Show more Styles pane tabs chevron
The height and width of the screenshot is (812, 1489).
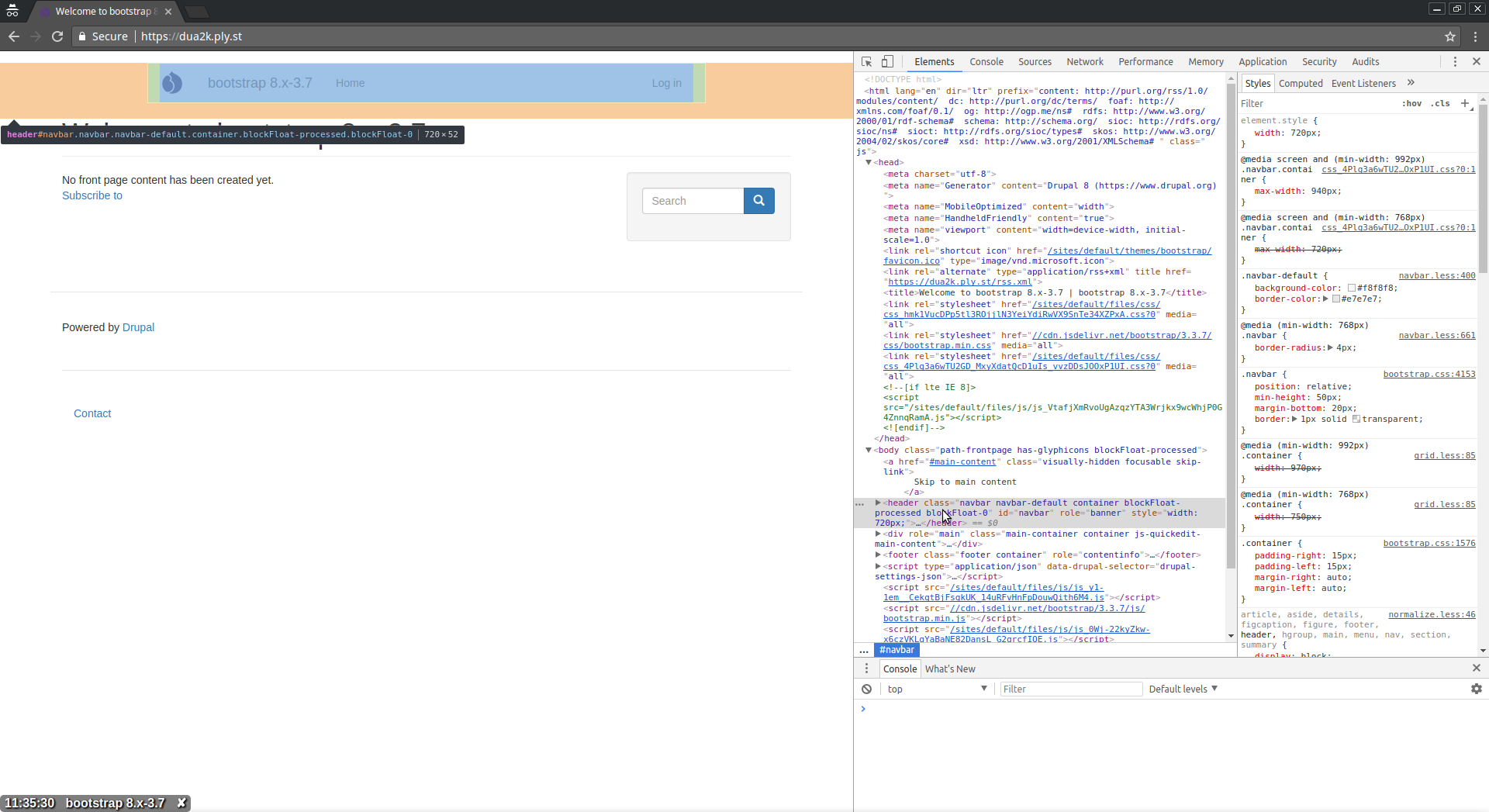pyautogui.click(x=1411, y=83)
